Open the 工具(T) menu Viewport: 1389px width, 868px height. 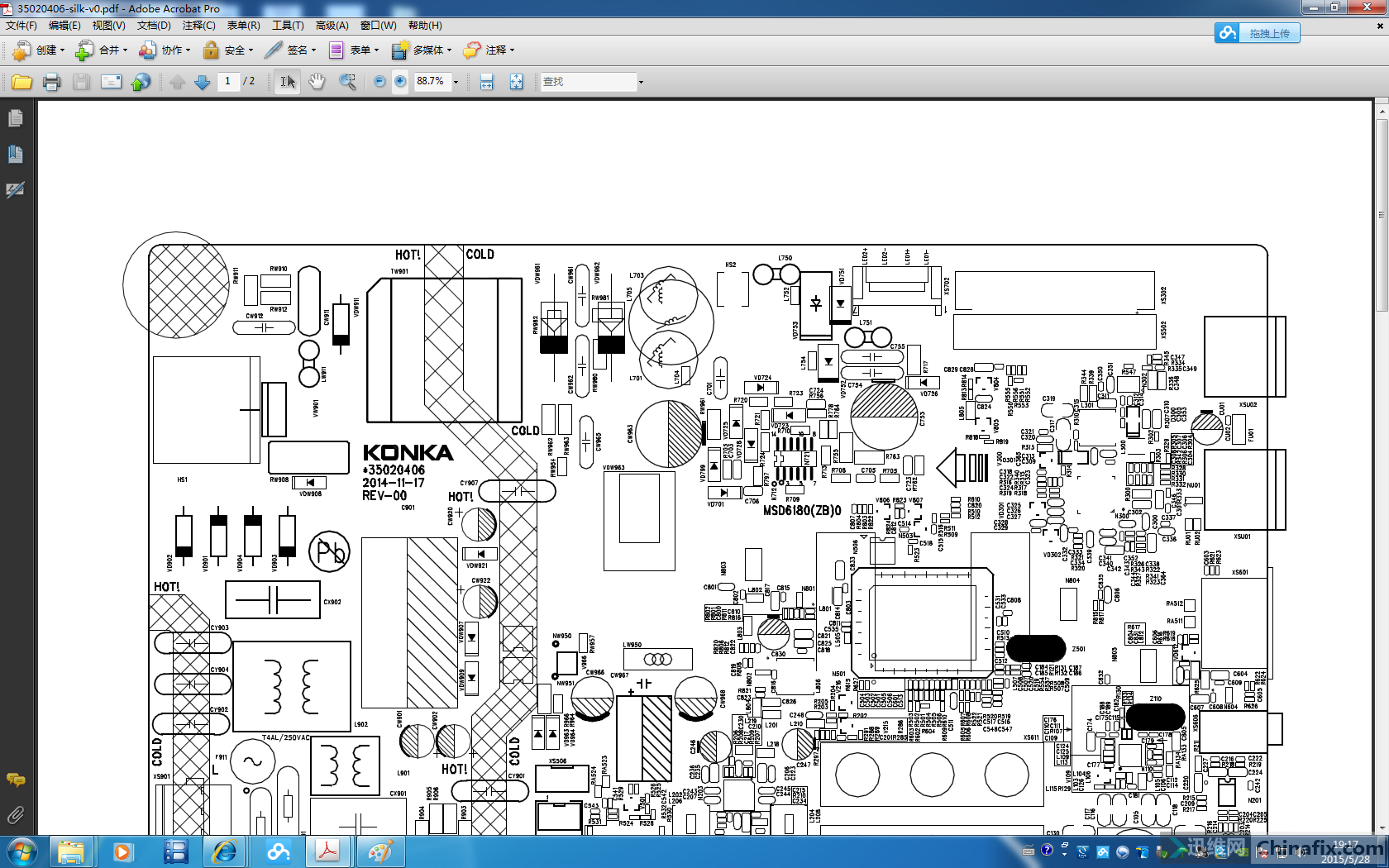288,26
